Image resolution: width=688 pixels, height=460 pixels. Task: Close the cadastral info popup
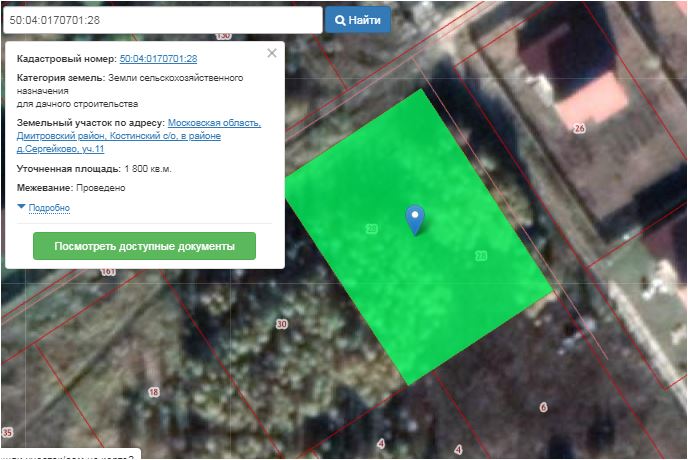[x=272, y=54]
